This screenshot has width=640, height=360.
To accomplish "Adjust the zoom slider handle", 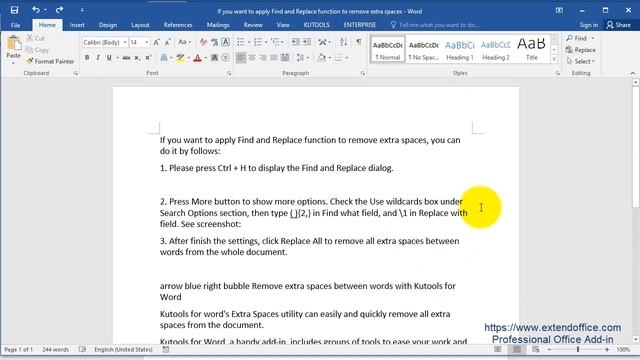I will coord(578,349).
